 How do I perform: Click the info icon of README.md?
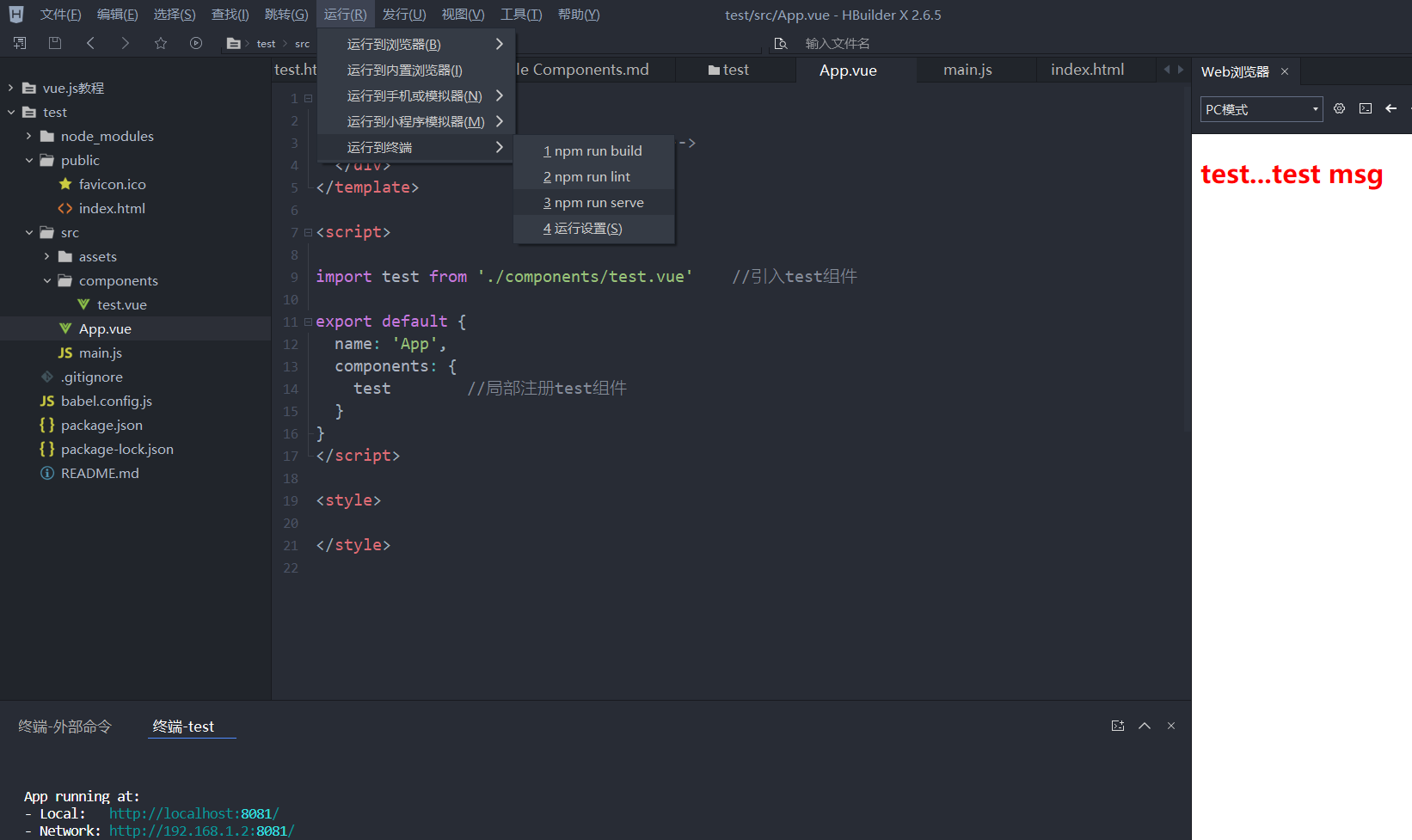[x=47, y=473]
